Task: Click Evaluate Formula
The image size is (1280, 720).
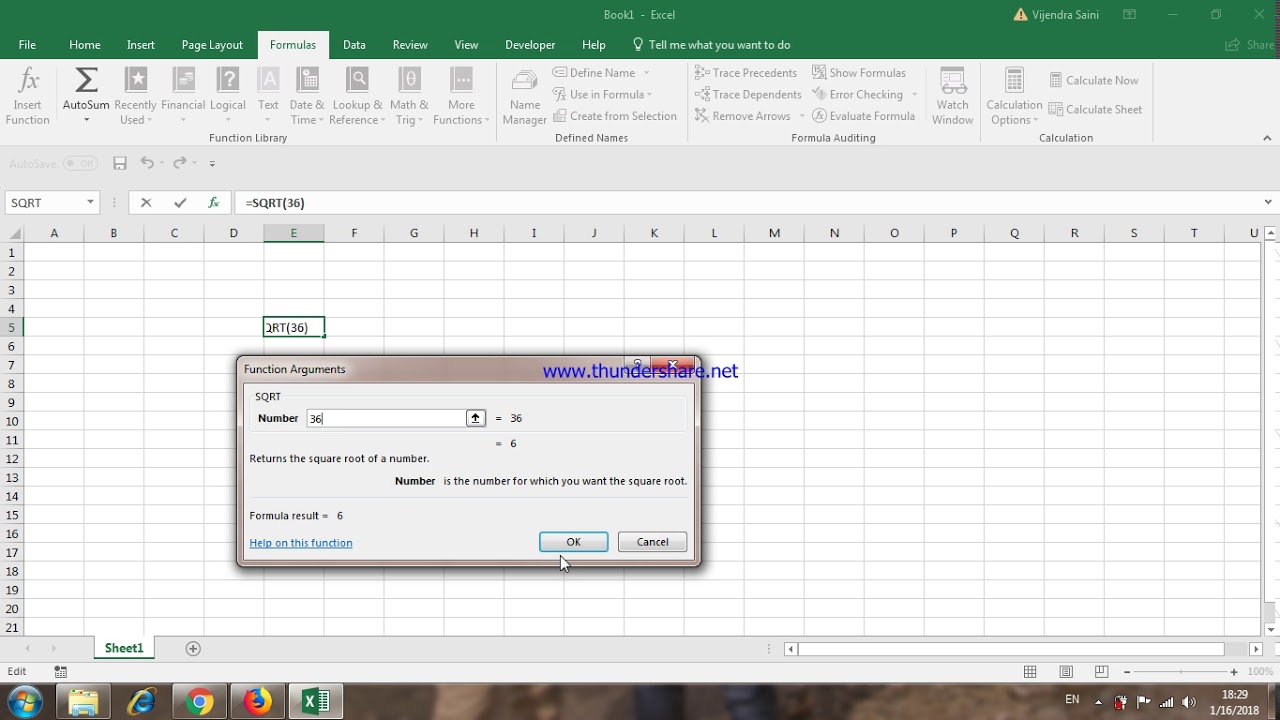Action: (x=863, y=116)
